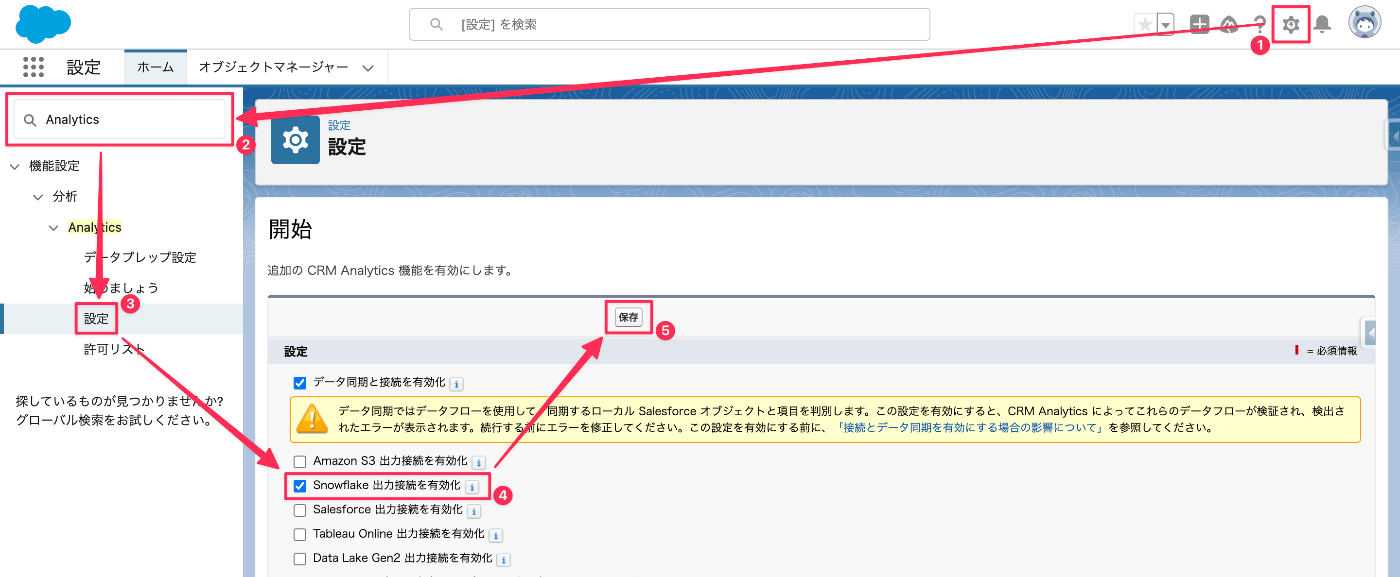Expand the side panel arrow beside page header
The image size is (1400, 577).
tap(1392, 134)
